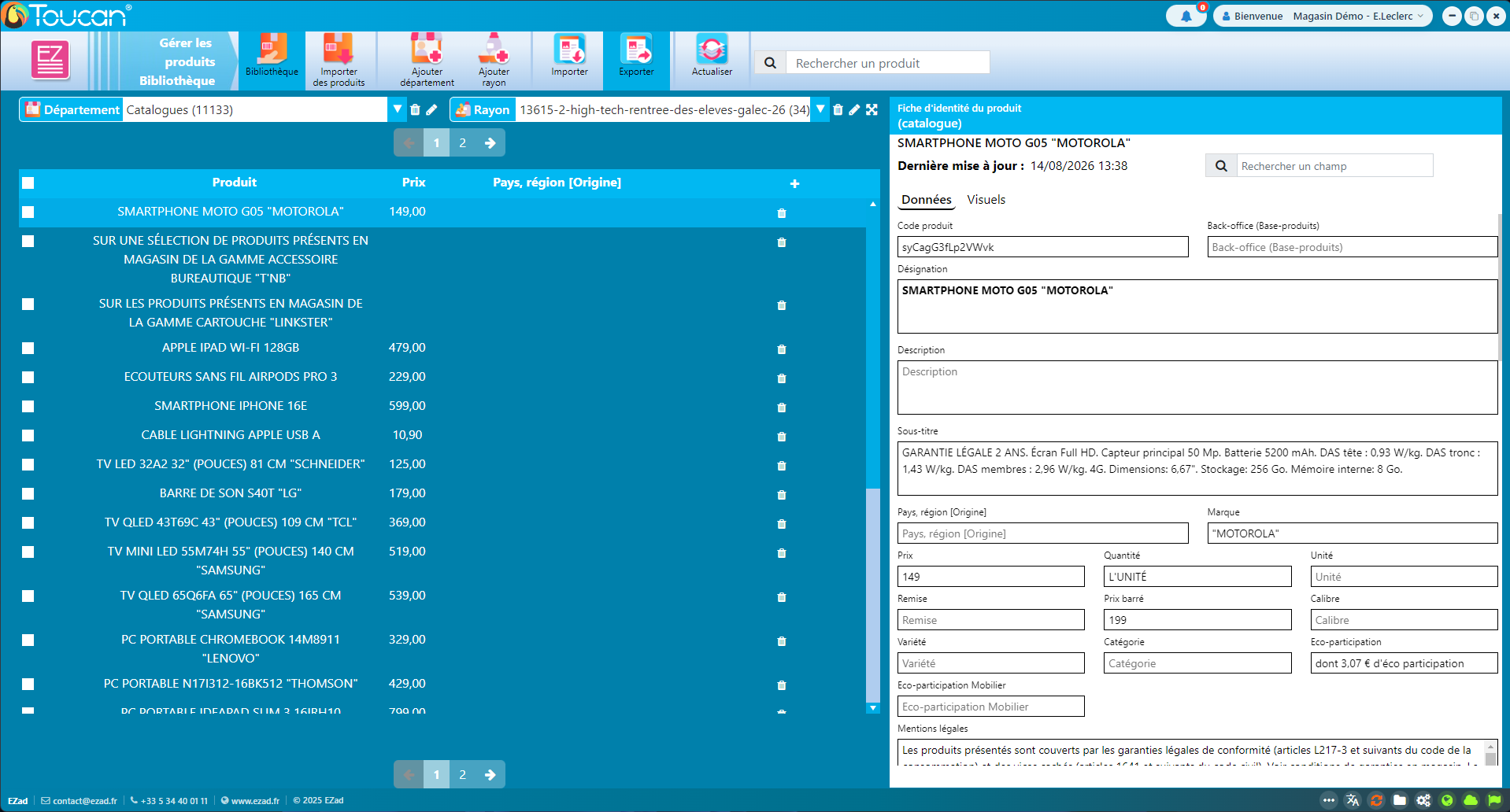Click Ajouter rayon icon
1510x812 pixels.
click(494, 60)
